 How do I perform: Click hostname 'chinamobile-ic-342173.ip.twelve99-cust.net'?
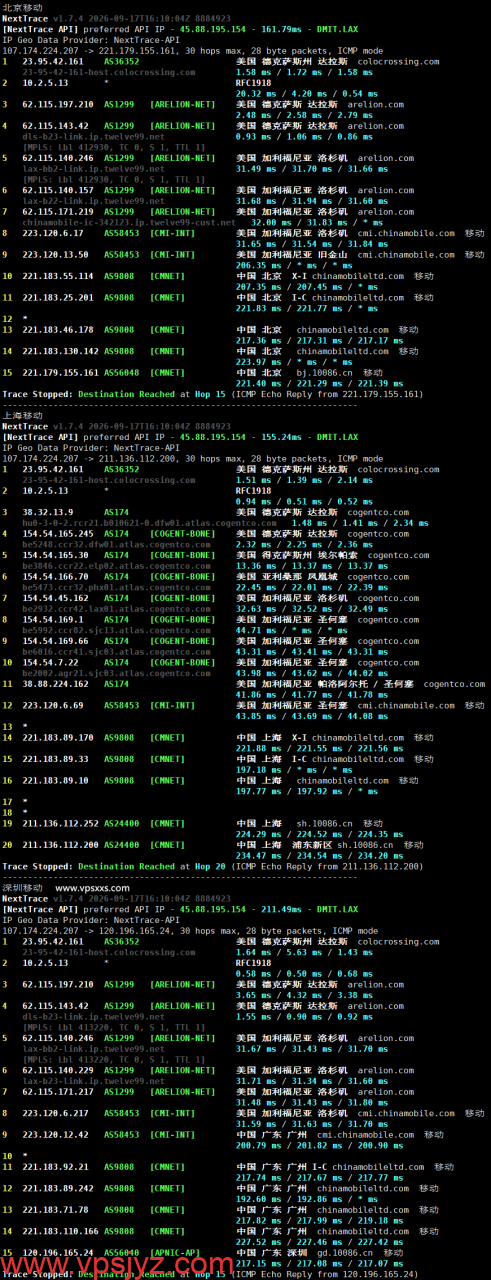click(x=129, y=223)
